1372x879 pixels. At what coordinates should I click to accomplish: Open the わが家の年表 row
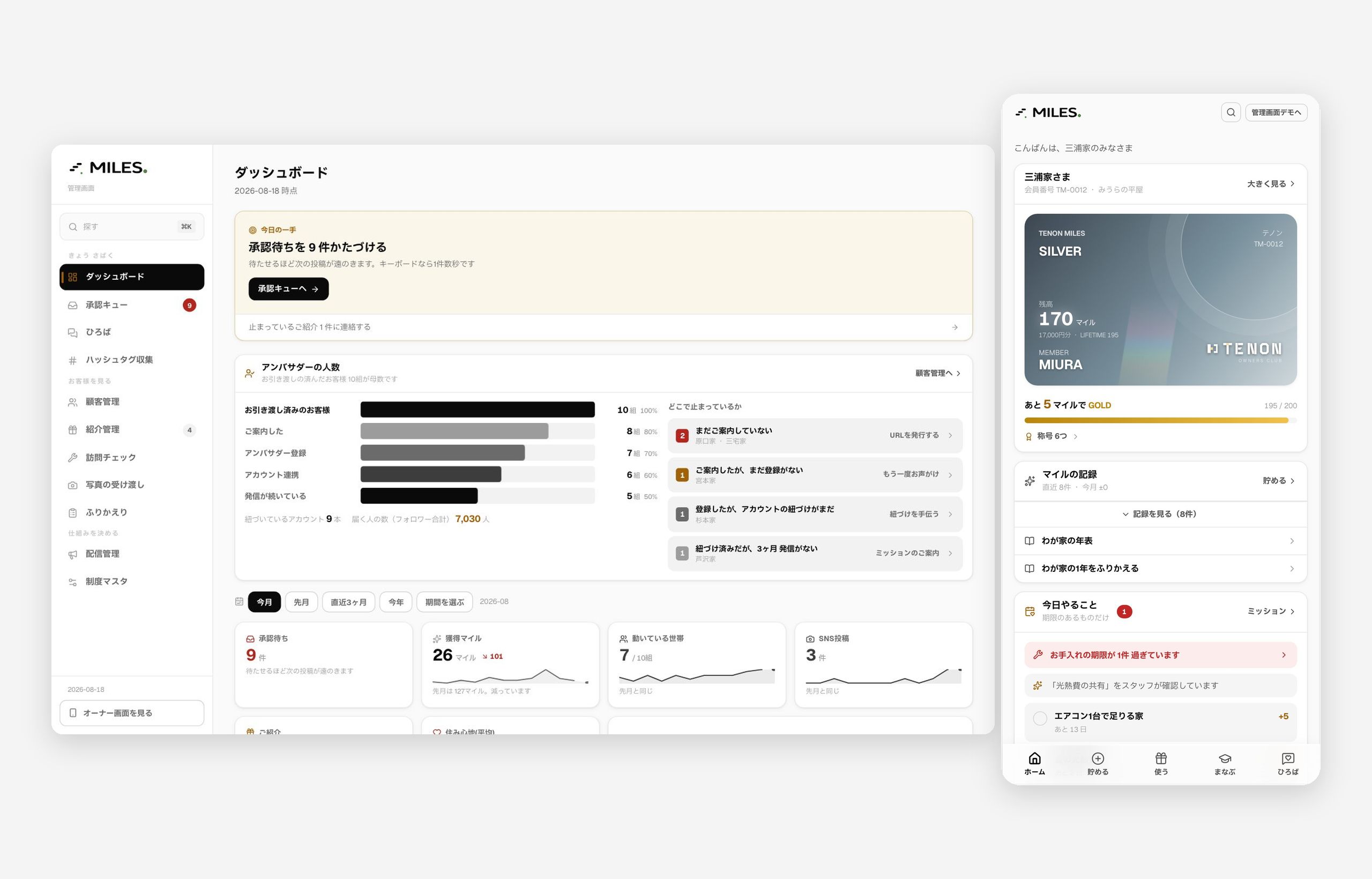point(1160,540)
